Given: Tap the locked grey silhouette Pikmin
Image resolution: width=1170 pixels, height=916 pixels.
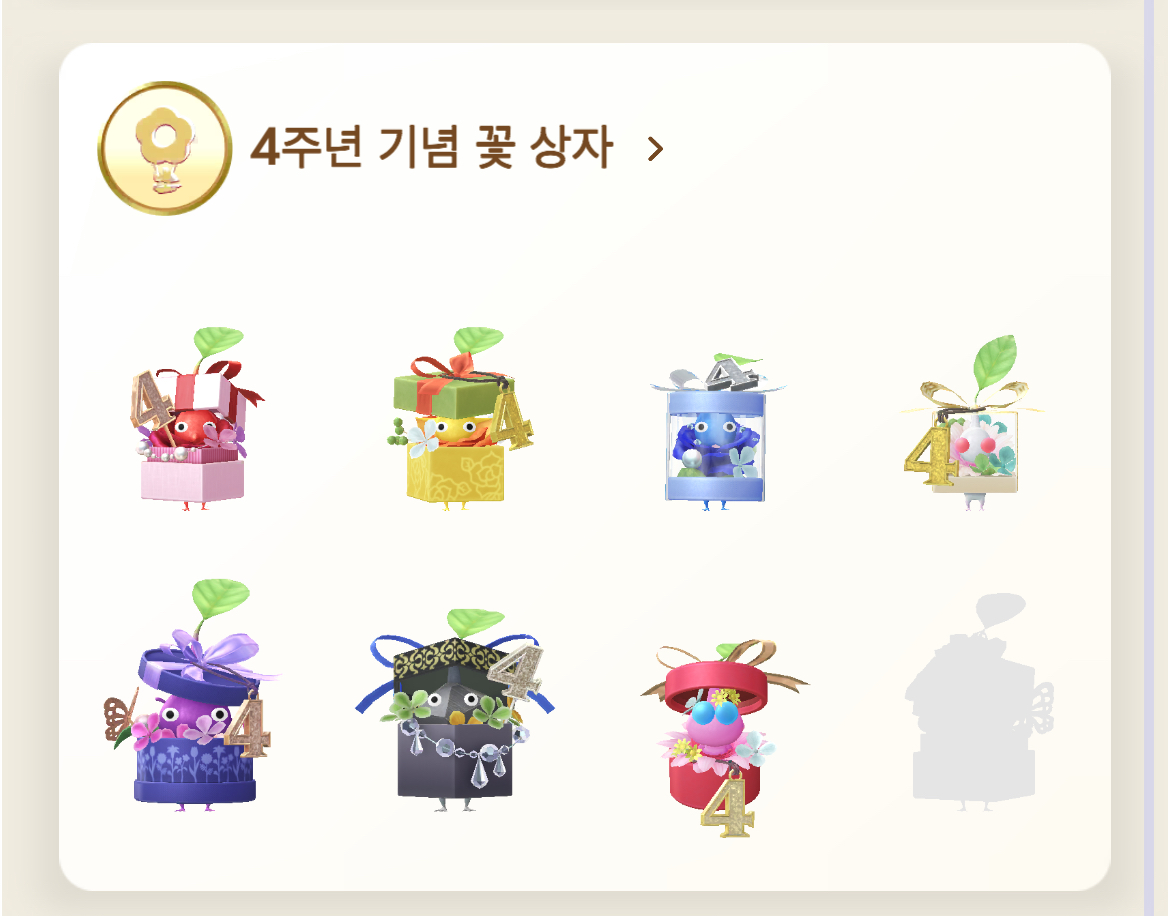Looking at the screenshot, I should click(x=978, y=702).
